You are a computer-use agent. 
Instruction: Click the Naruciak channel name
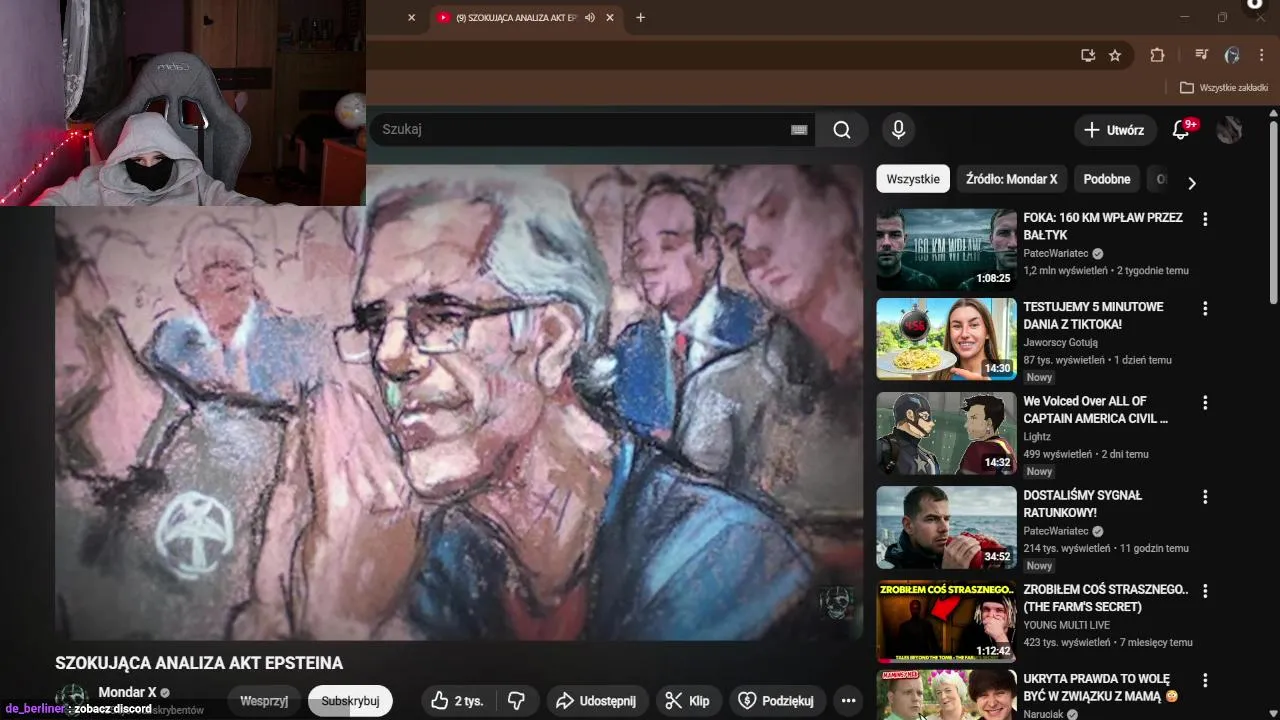tap(1043, 714)
